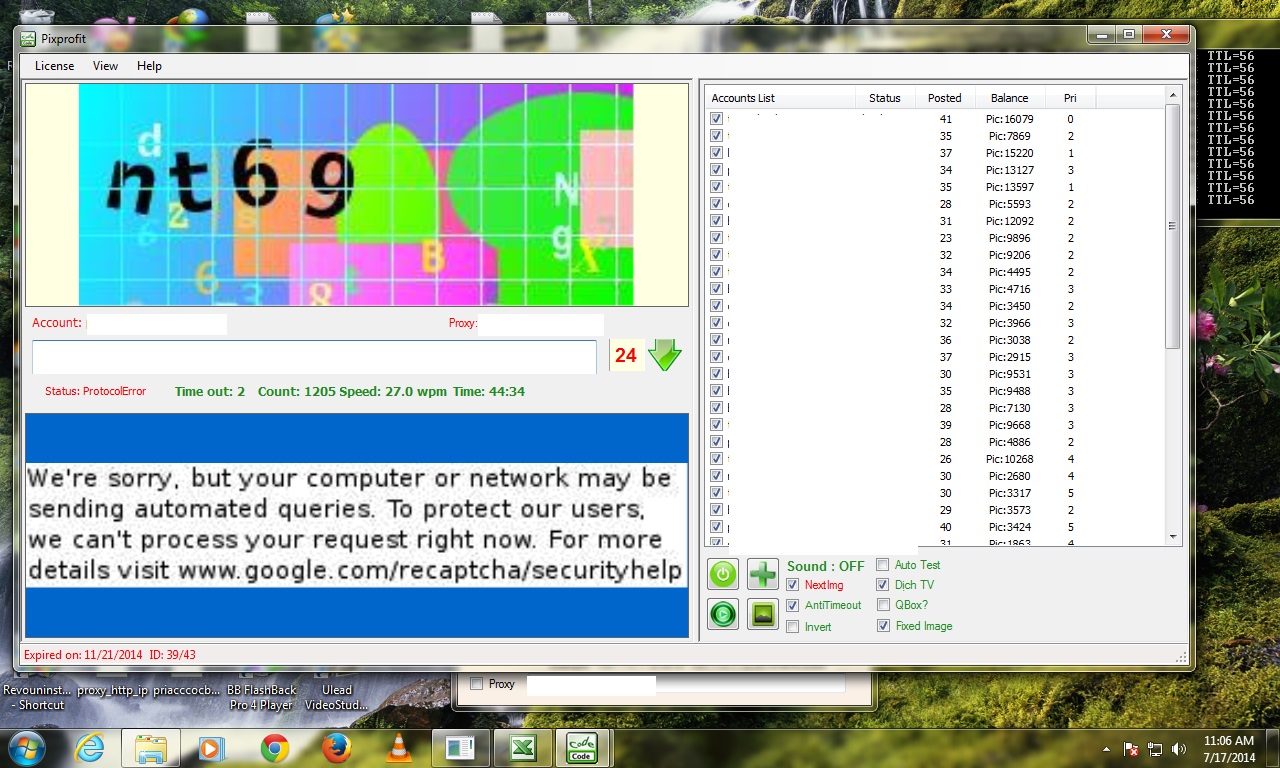
Task: Select the BB FlashBack Pro 4 Player desktop icon
Action: pos(262,697)
